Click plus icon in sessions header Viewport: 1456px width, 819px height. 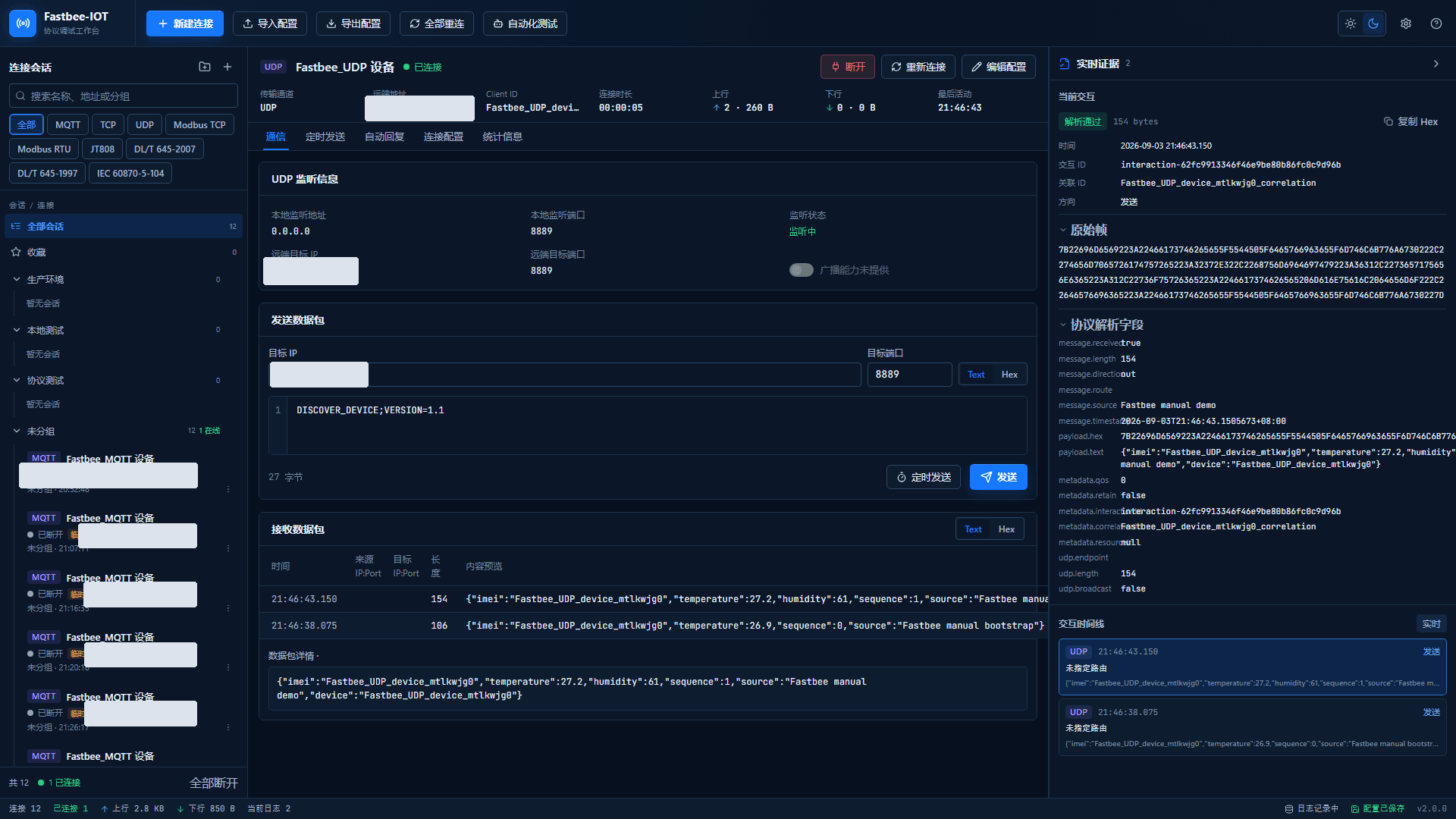click(x=227, y=67)
